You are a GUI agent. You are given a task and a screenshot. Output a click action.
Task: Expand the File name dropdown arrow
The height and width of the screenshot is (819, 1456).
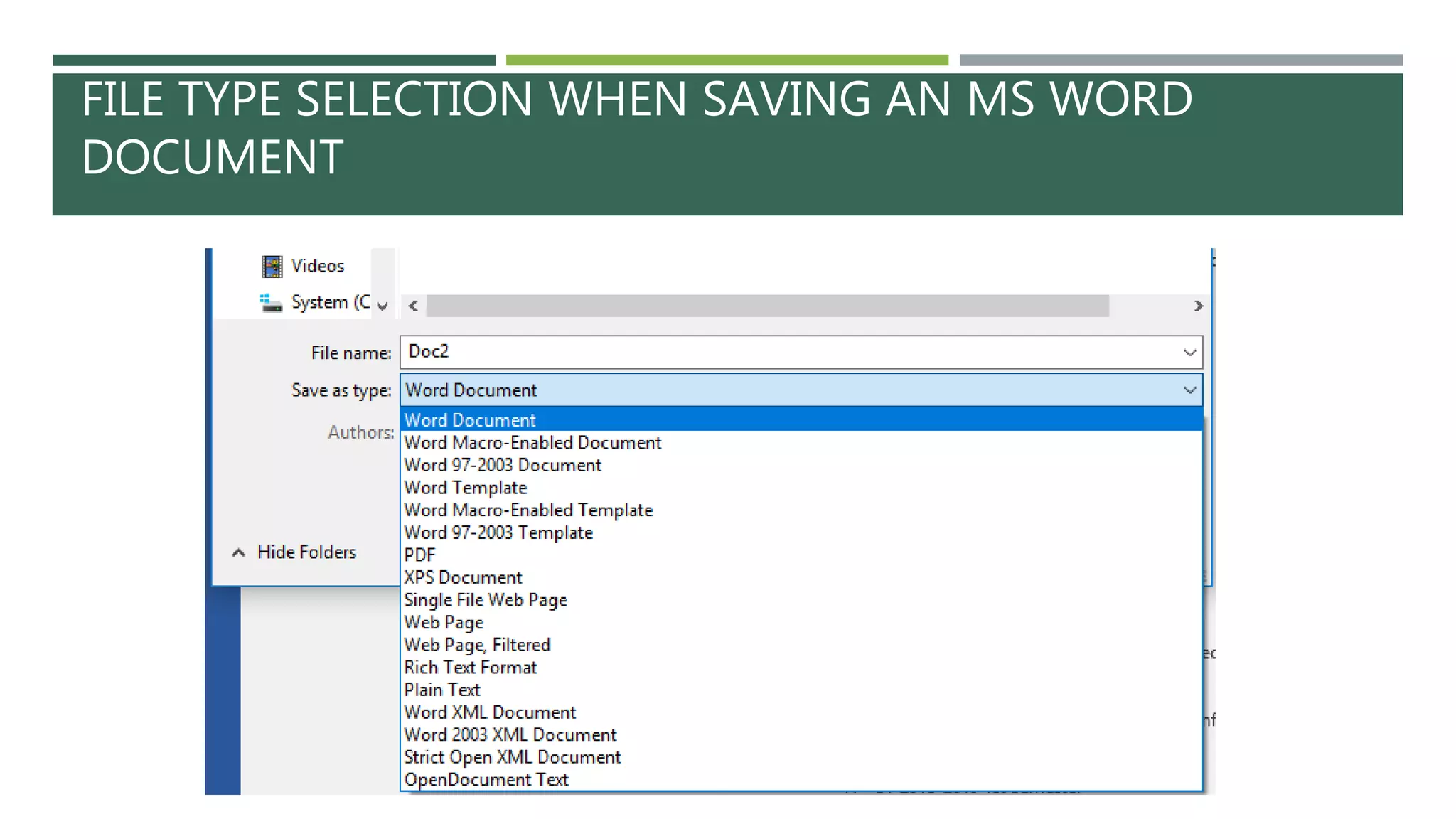(1189, 353)
